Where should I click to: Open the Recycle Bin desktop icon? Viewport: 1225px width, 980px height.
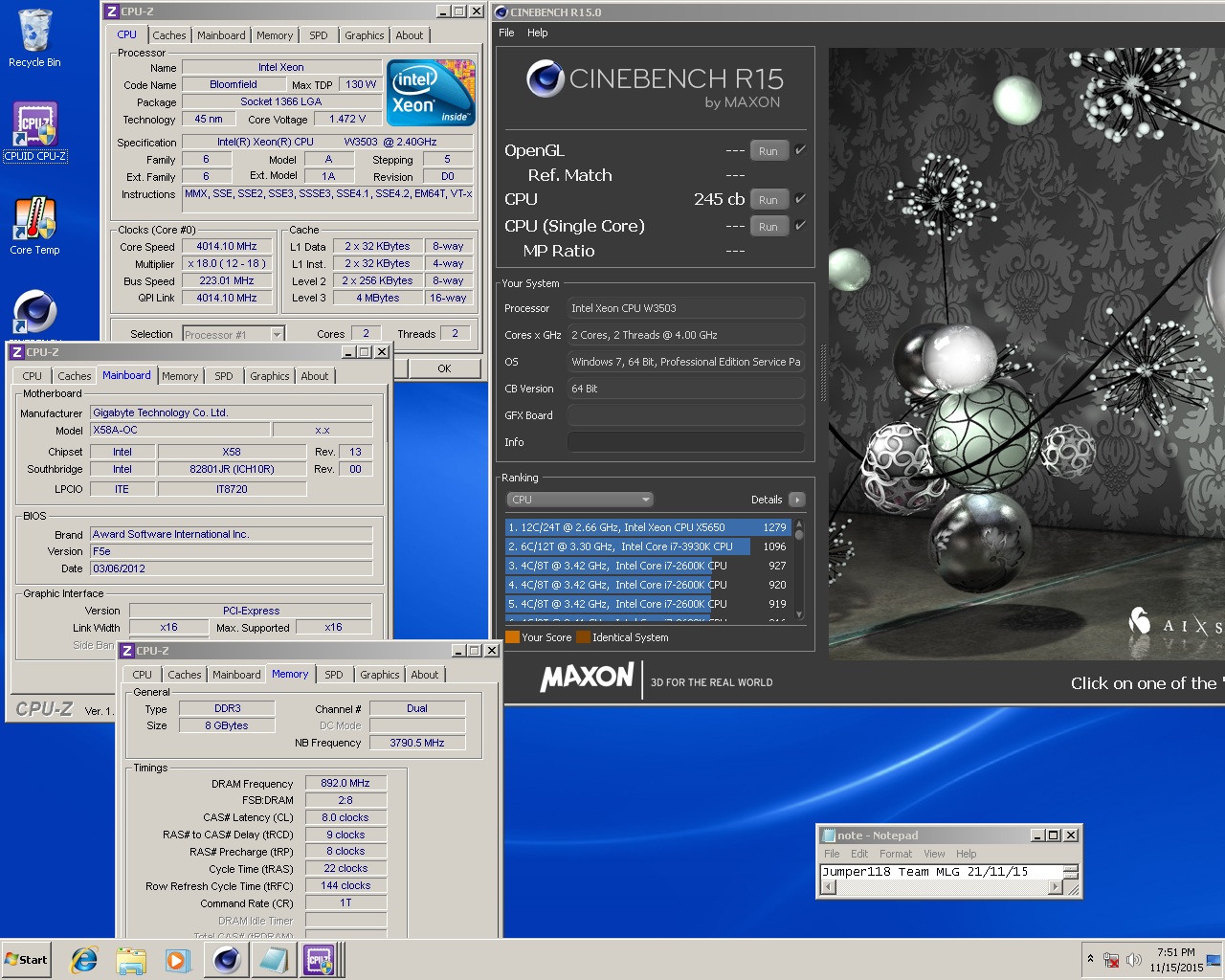click(34, 38)
